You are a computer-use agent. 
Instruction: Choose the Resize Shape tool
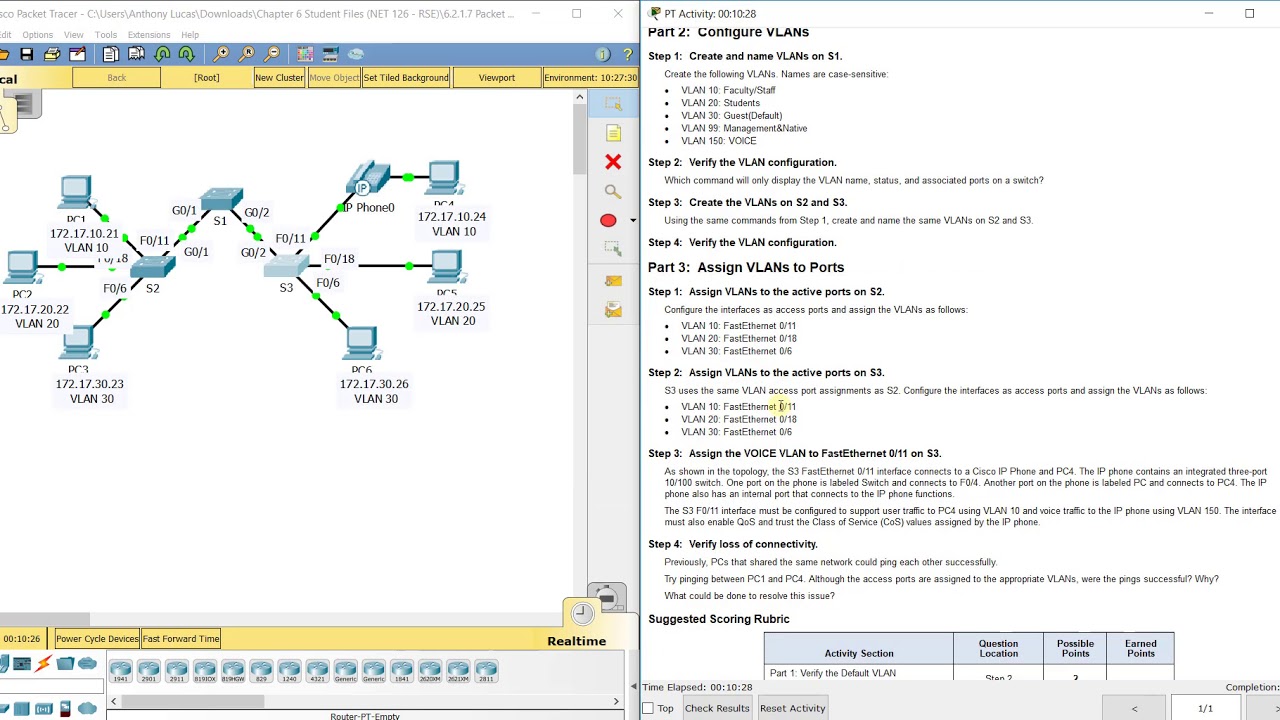613,249
